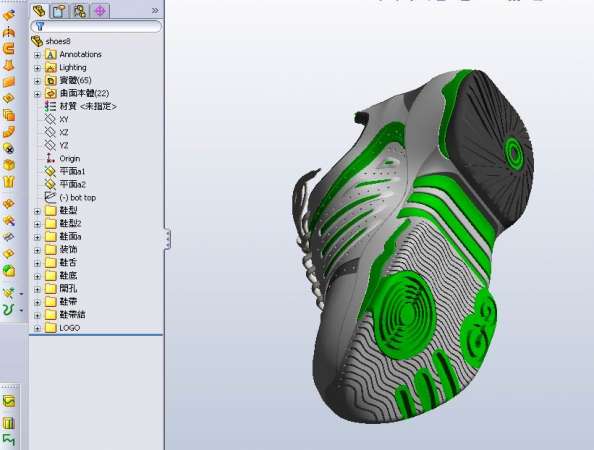Select the DimXpert crosshair tab icon

(100, 11)
